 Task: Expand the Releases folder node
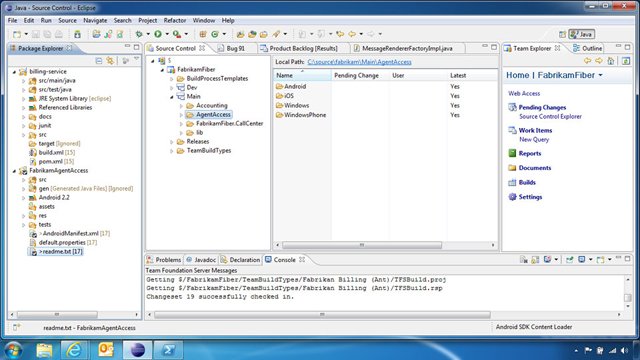click(172, 142)
